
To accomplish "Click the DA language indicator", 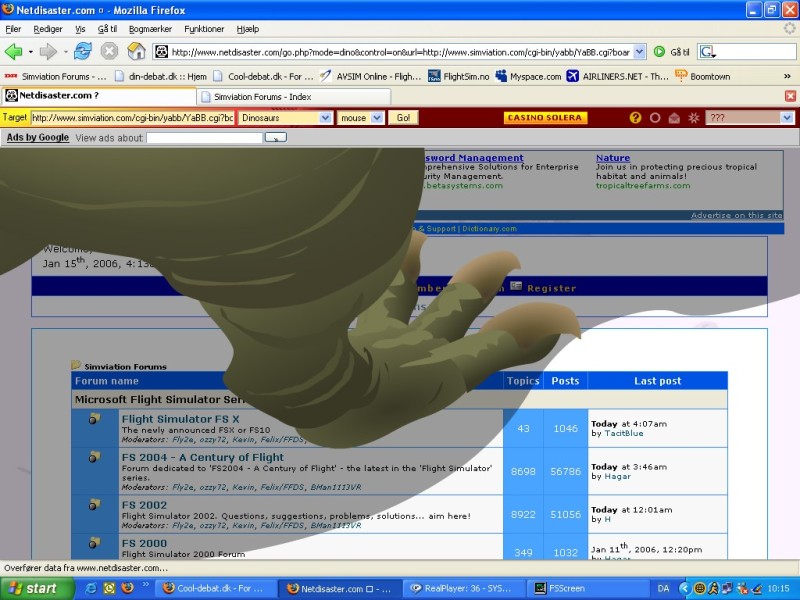I will (663, 588).
